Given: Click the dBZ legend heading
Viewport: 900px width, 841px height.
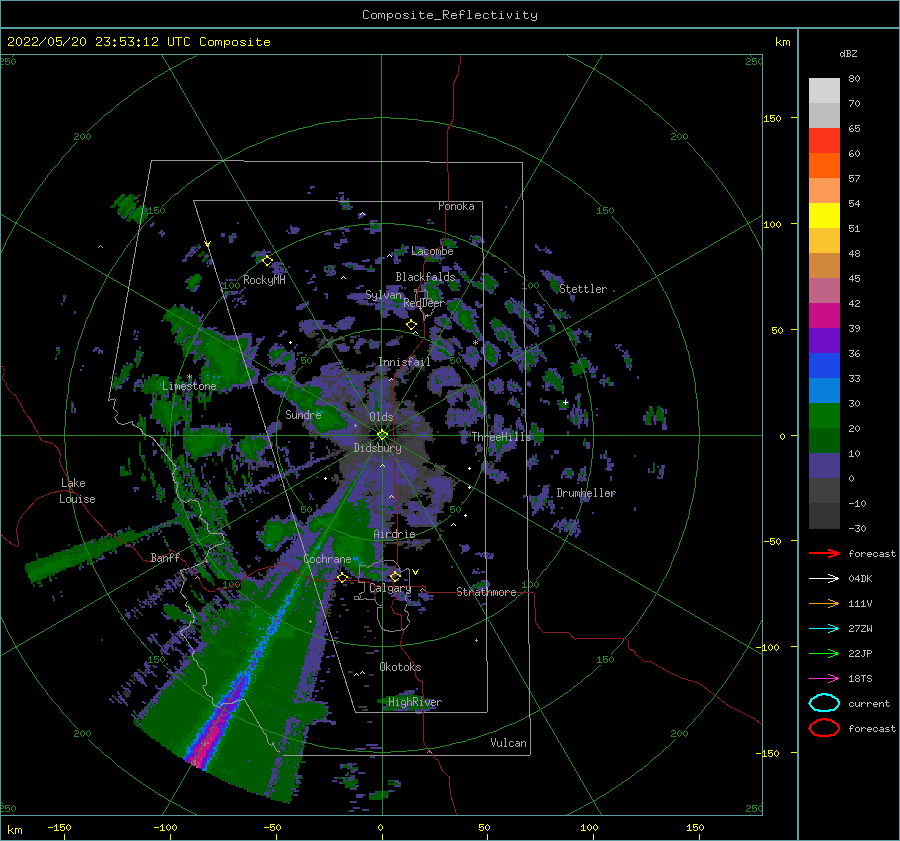Looking at the screenshot, I should (x=848, y=54).
